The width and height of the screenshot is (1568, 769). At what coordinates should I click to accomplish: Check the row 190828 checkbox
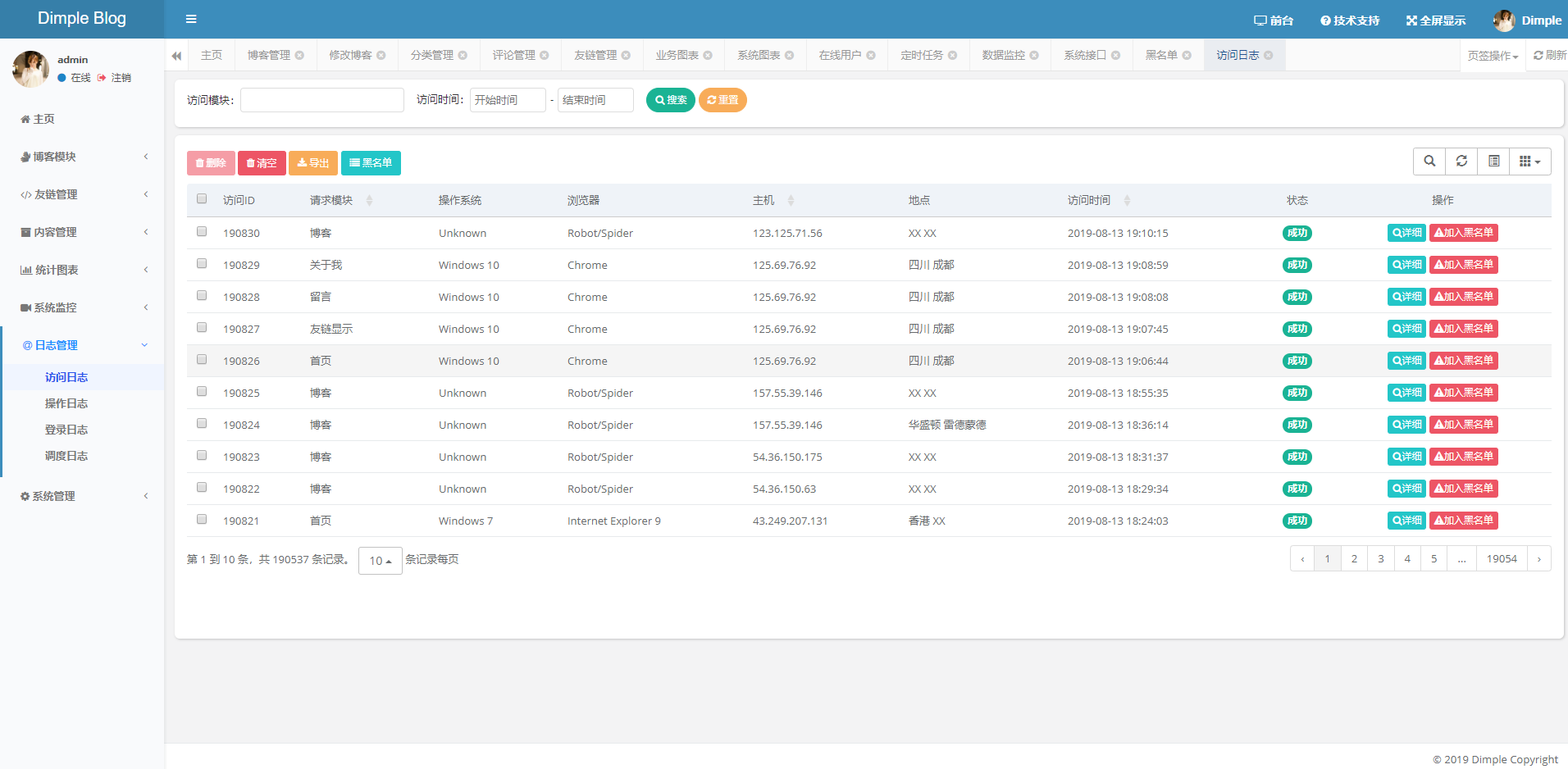(202, 296)
